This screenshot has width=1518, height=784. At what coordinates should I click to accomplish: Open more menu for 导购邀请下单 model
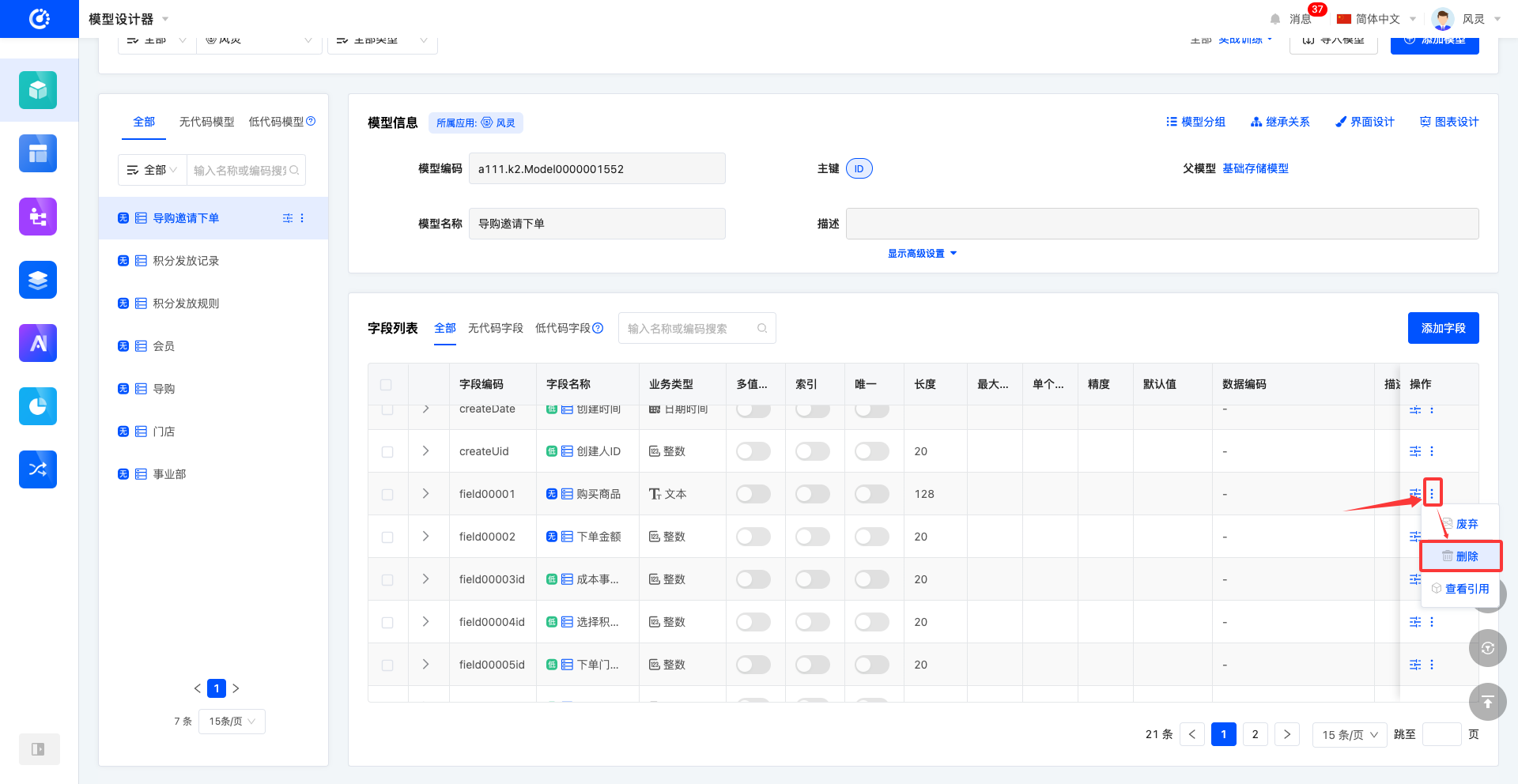coord(302,218)
